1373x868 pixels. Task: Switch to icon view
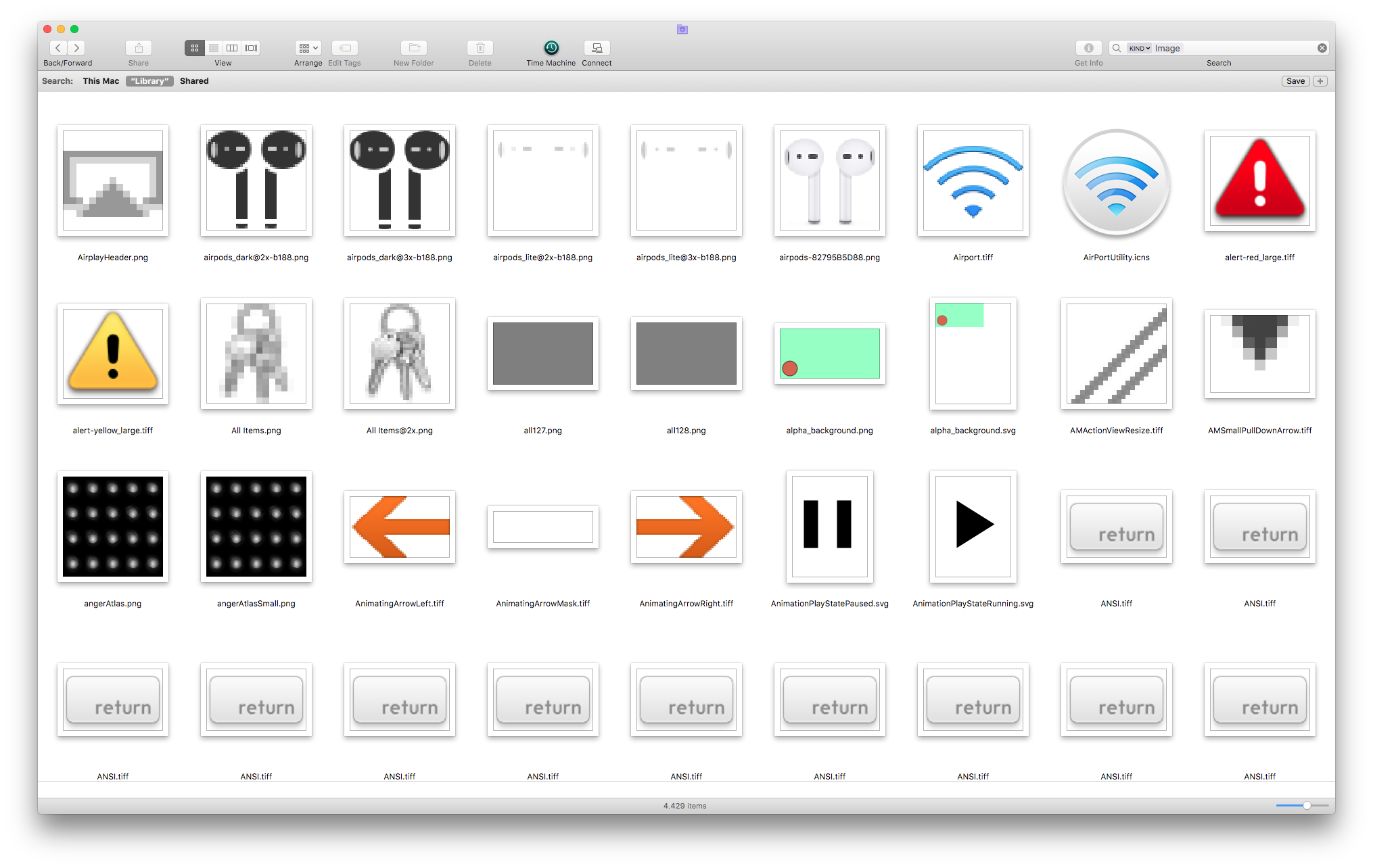click(x=194, y=48)
